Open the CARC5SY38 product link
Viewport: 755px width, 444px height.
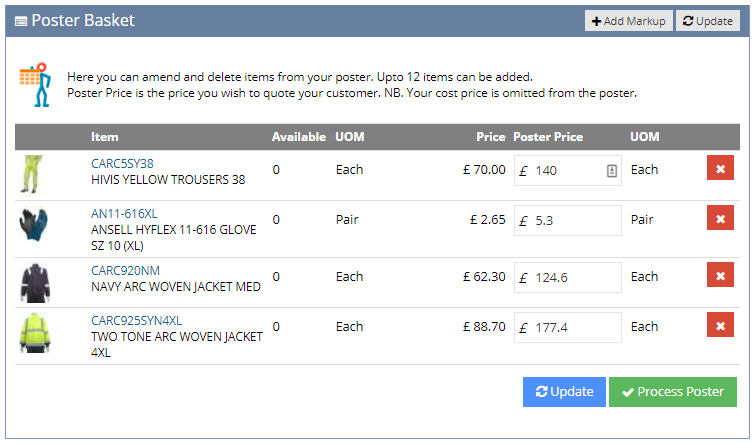(x=122, y=163)
